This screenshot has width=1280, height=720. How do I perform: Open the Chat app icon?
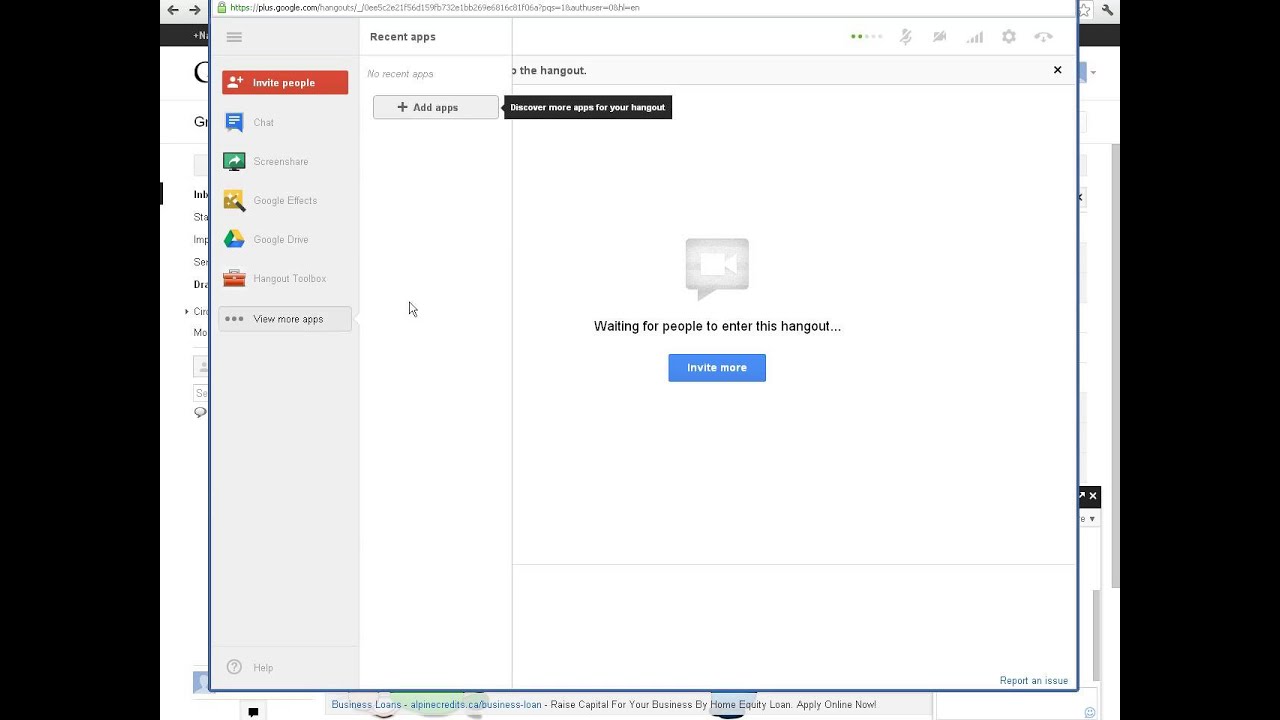[234, 122]
